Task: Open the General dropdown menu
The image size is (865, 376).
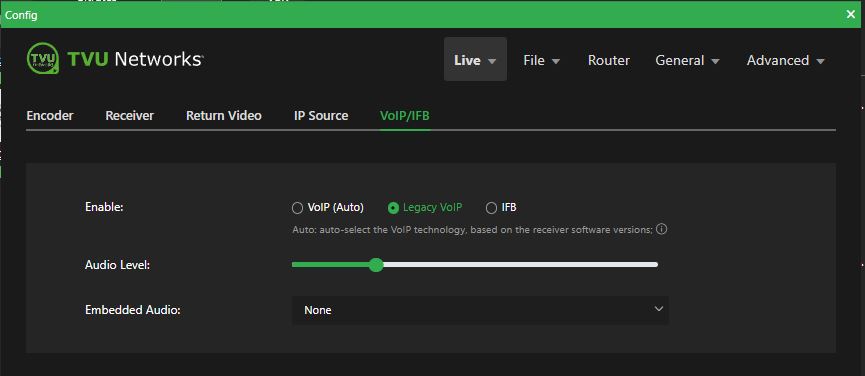Action: pos(687,60)
